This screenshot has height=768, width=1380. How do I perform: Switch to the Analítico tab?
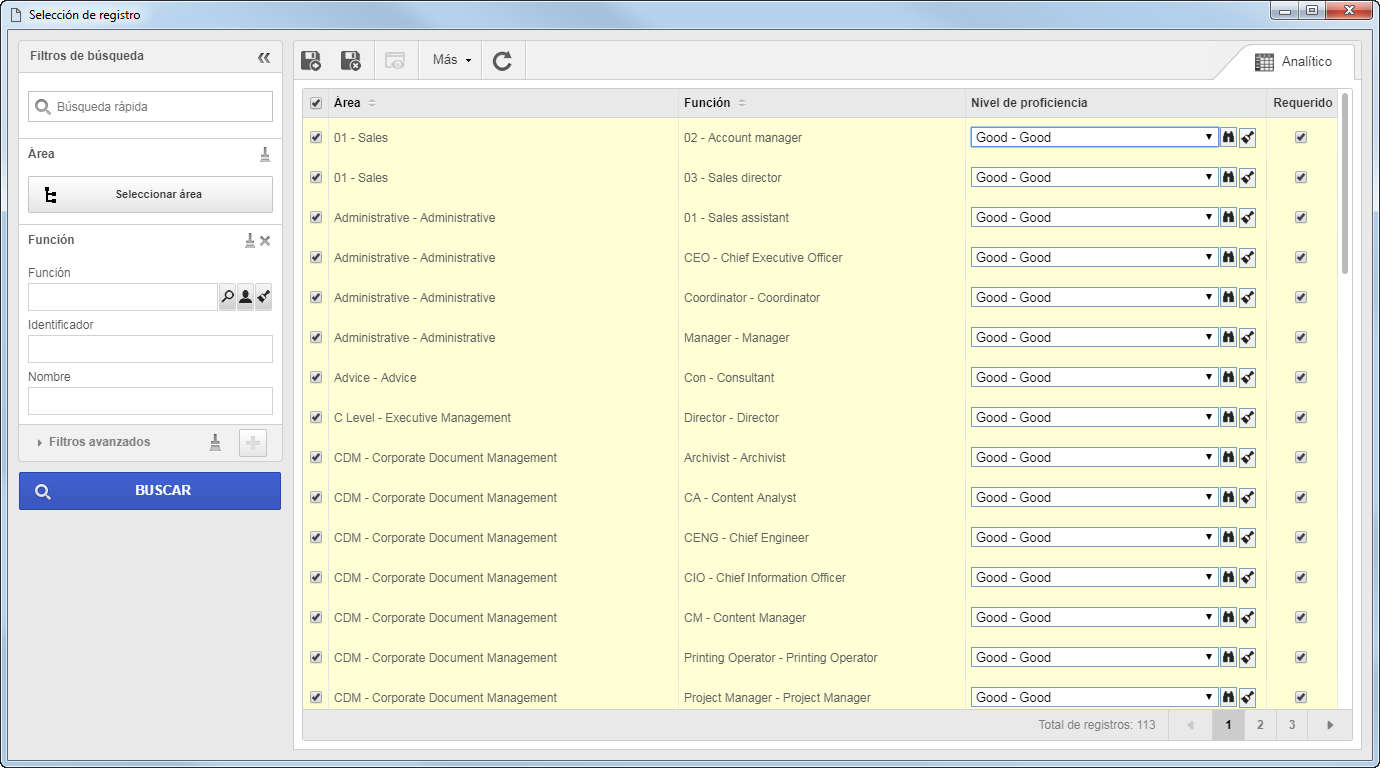tap(1293, 62)
